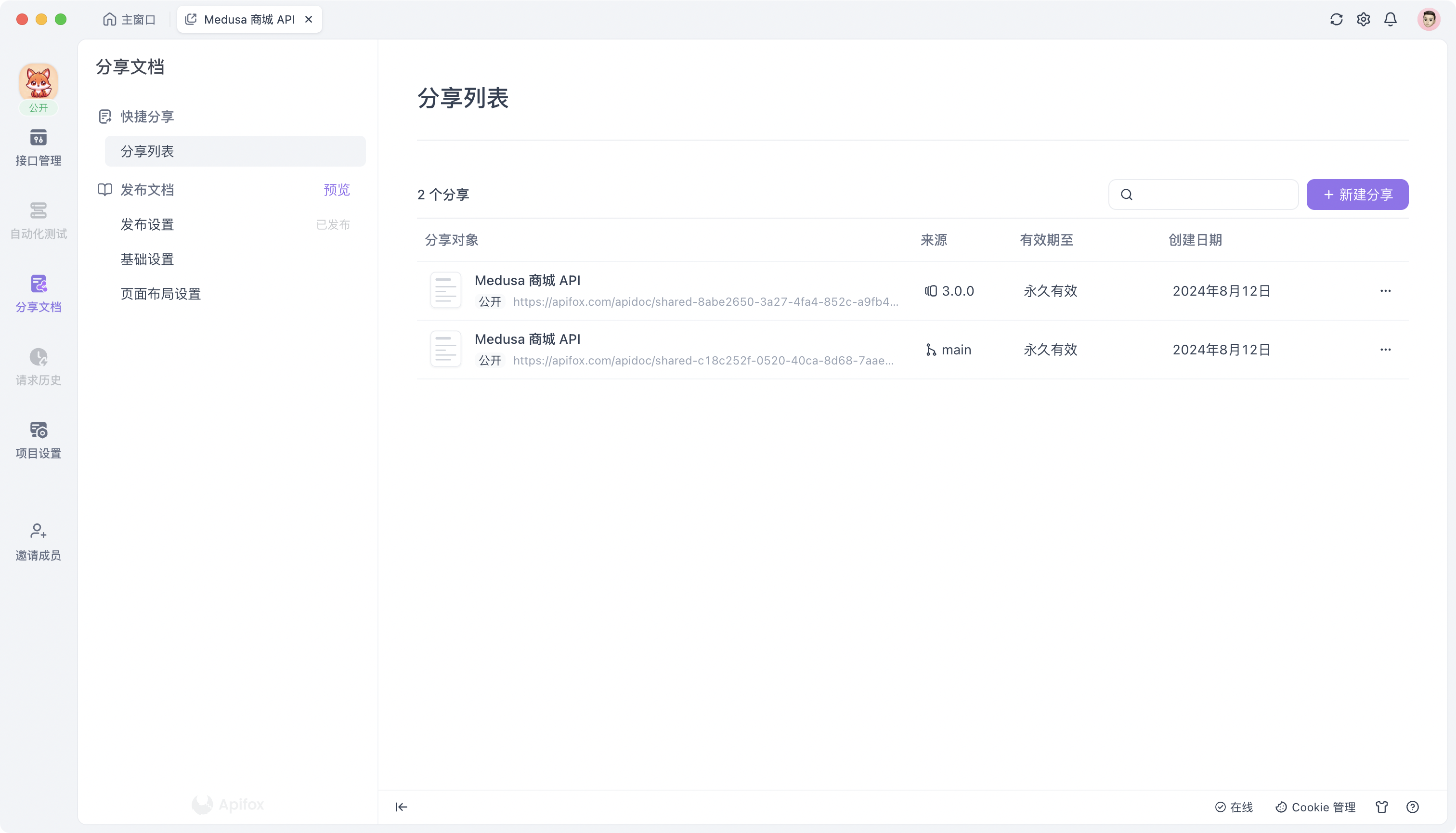This screenshot has height=833, width=1456.
Task: Click the fox project avatar
Action: 38,83
